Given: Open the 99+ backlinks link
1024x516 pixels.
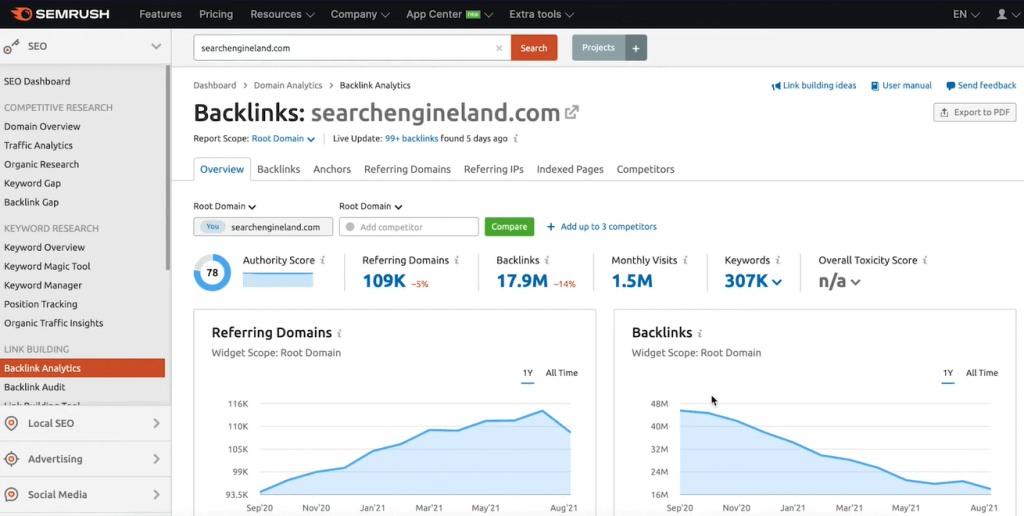Looking at the screenshot, I should coord(411,138).
